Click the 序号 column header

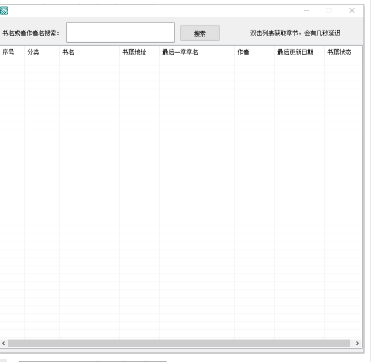tap(12, 52)
